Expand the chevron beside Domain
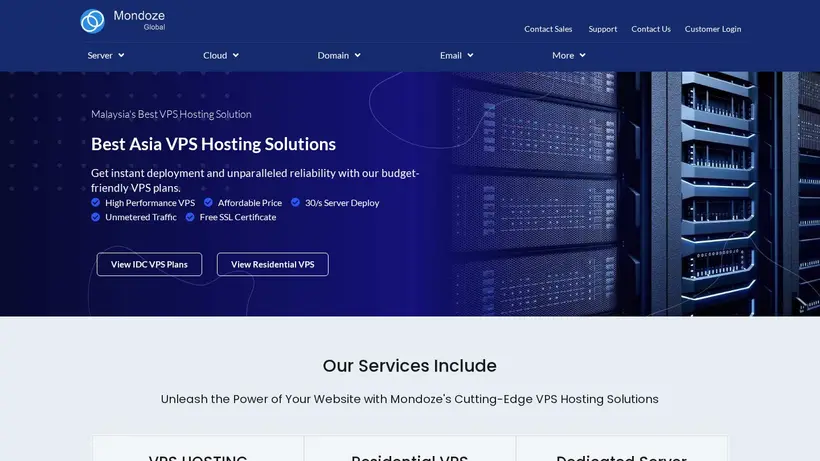The image size is (820, 461). pos(358,55)
